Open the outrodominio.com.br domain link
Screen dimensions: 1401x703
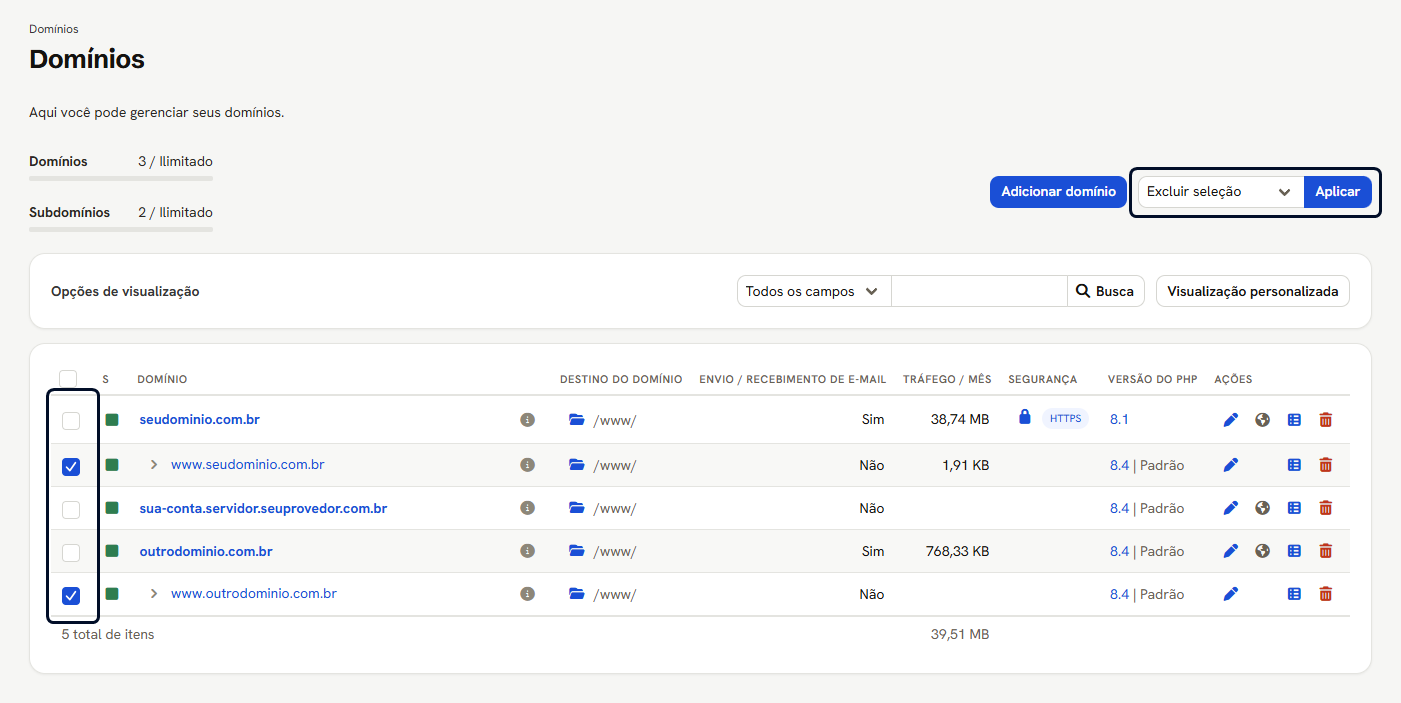point(206,551)
